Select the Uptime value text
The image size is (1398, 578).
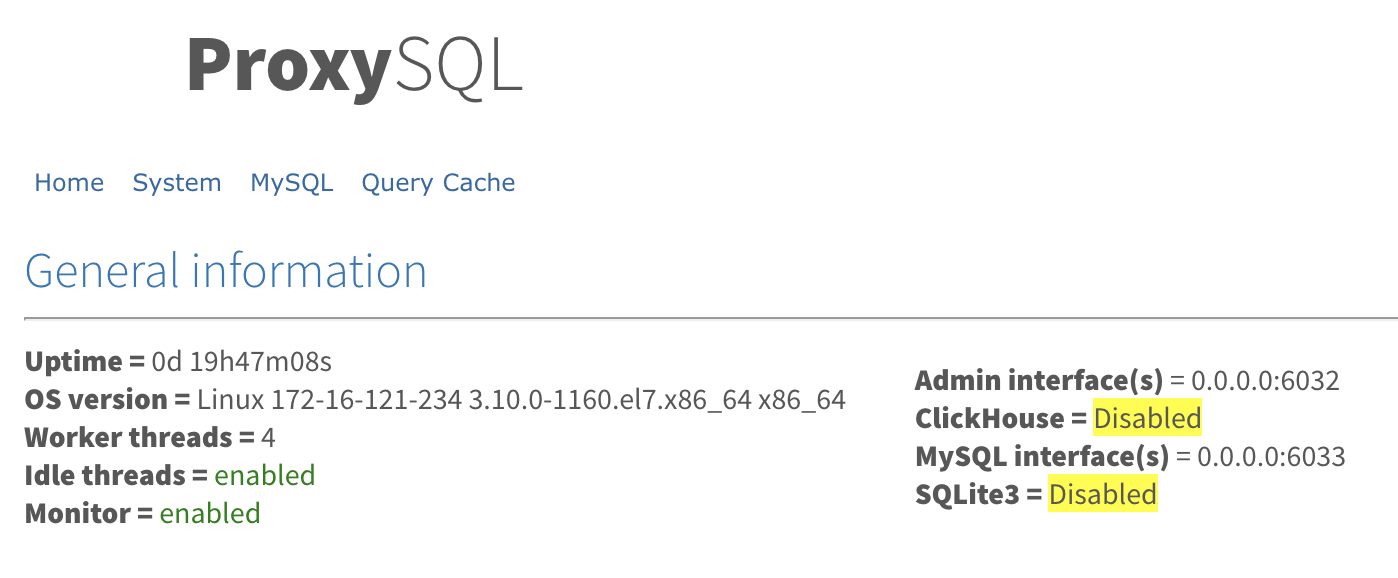click(240, 361)
